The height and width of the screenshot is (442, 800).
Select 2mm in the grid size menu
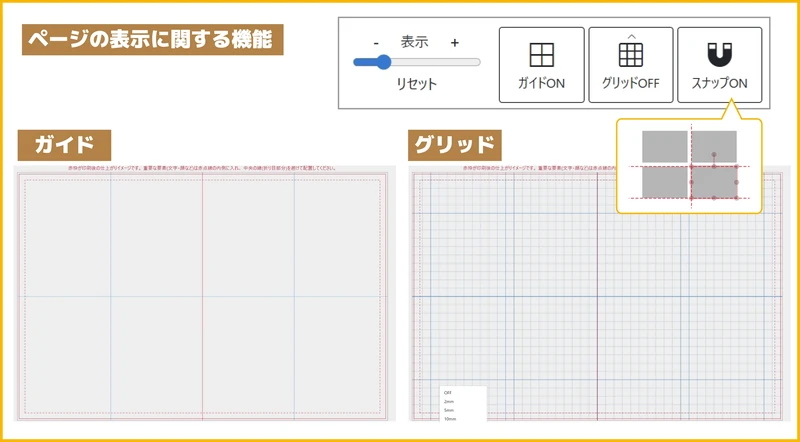pos(449,402)
